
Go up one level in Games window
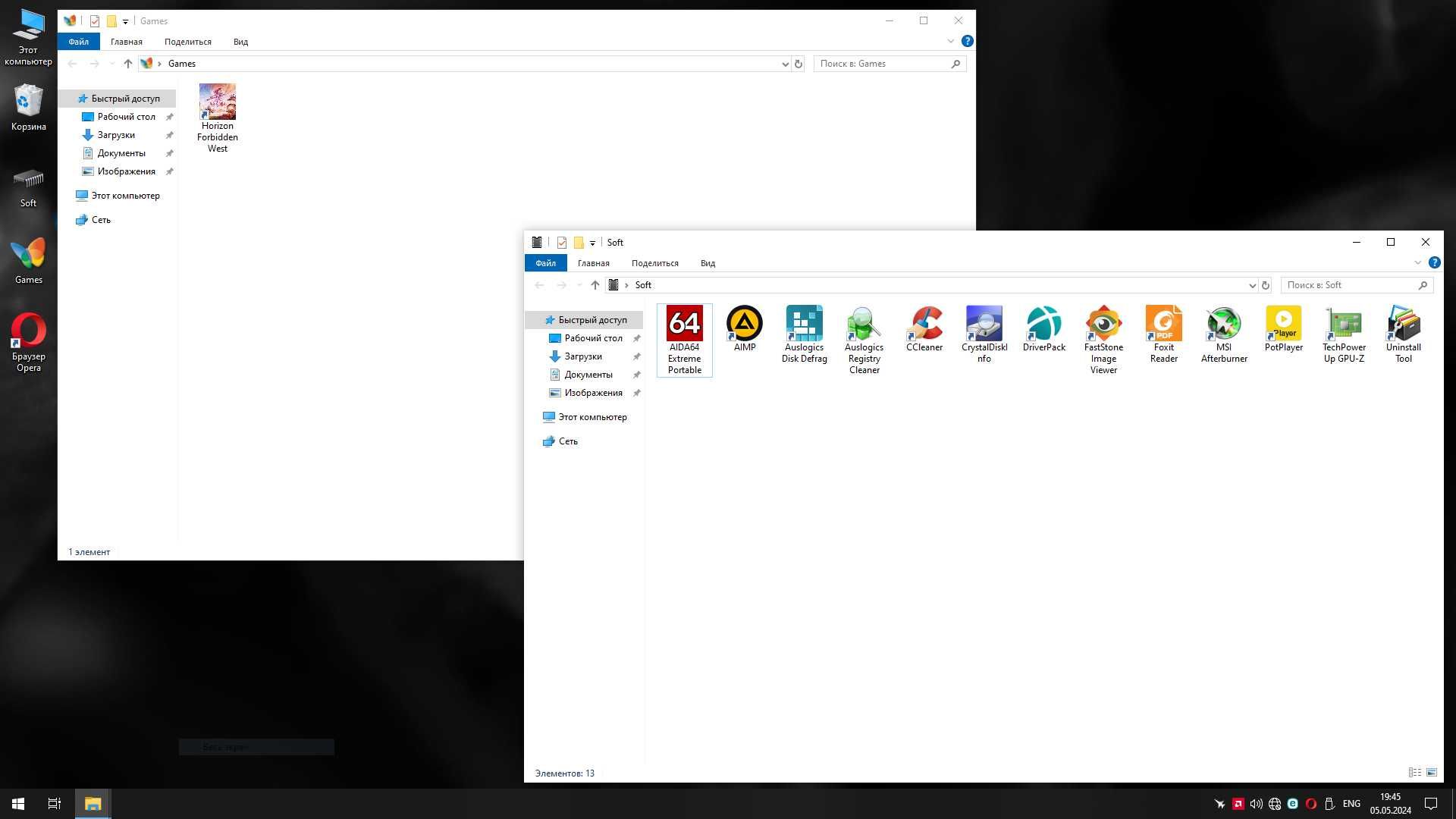pos(127,64)
